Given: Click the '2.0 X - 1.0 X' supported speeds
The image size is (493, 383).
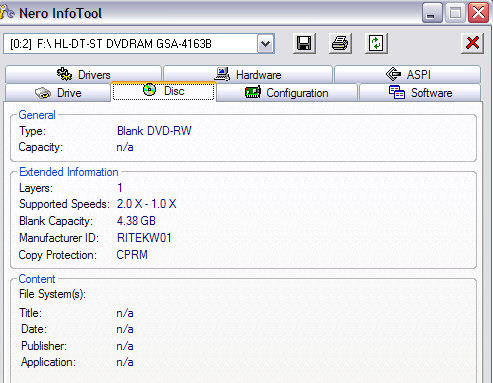Looking at the screenshot, I should [x=146, y=204].
